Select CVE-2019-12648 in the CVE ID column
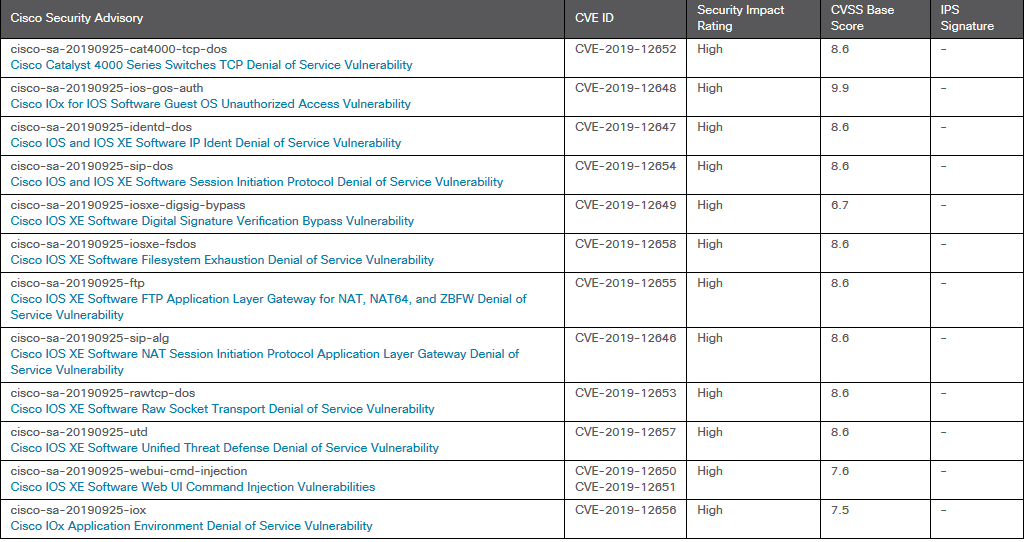Image resolution: width=1026 pixels, height=542 pixels. [625, 88]
